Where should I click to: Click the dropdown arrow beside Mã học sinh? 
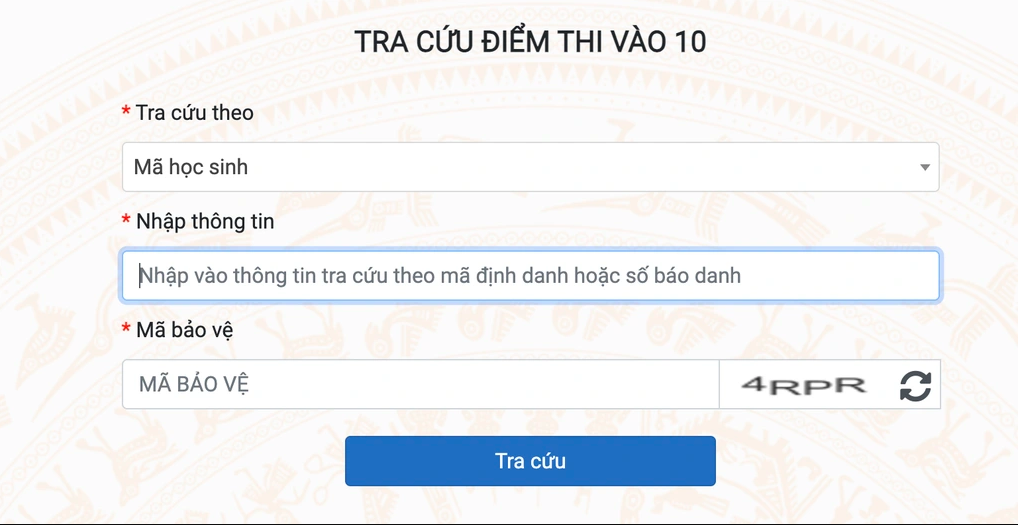(x=925, y=168)
